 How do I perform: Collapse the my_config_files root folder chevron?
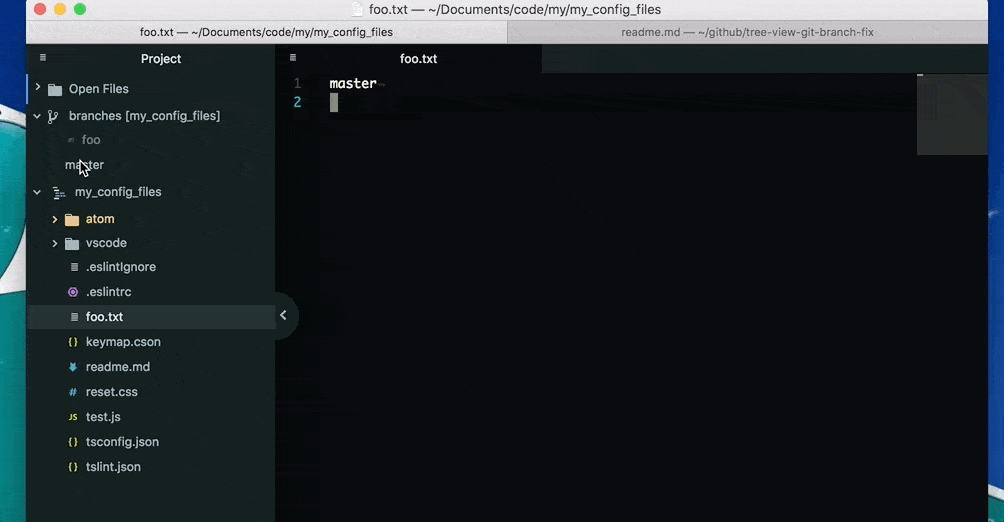pyautogui.click(x=37, y=192)
